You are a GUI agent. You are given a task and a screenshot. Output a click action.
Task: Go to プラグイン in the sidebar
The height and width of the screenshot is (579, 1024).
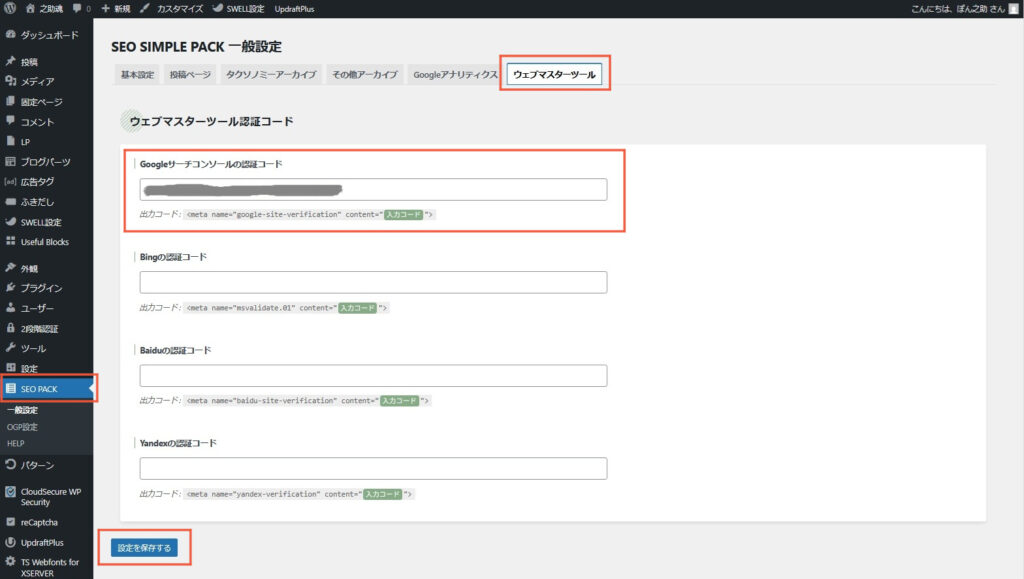click(x=41, y=288)
